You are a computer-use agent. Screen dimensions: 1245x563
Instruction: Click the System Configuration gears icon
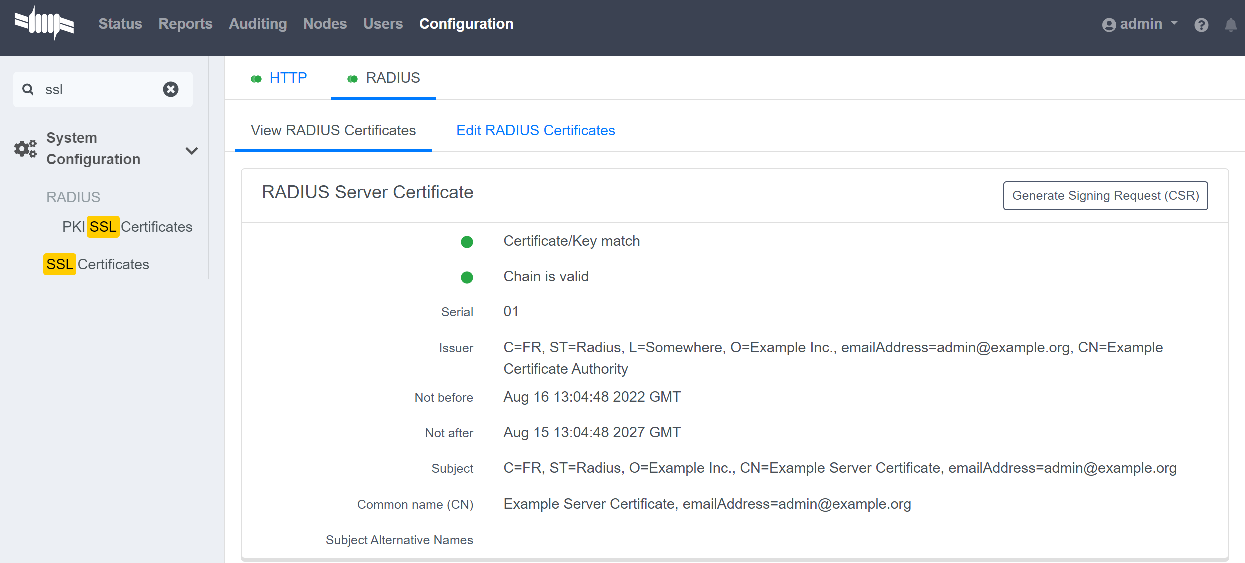[25, 149]
